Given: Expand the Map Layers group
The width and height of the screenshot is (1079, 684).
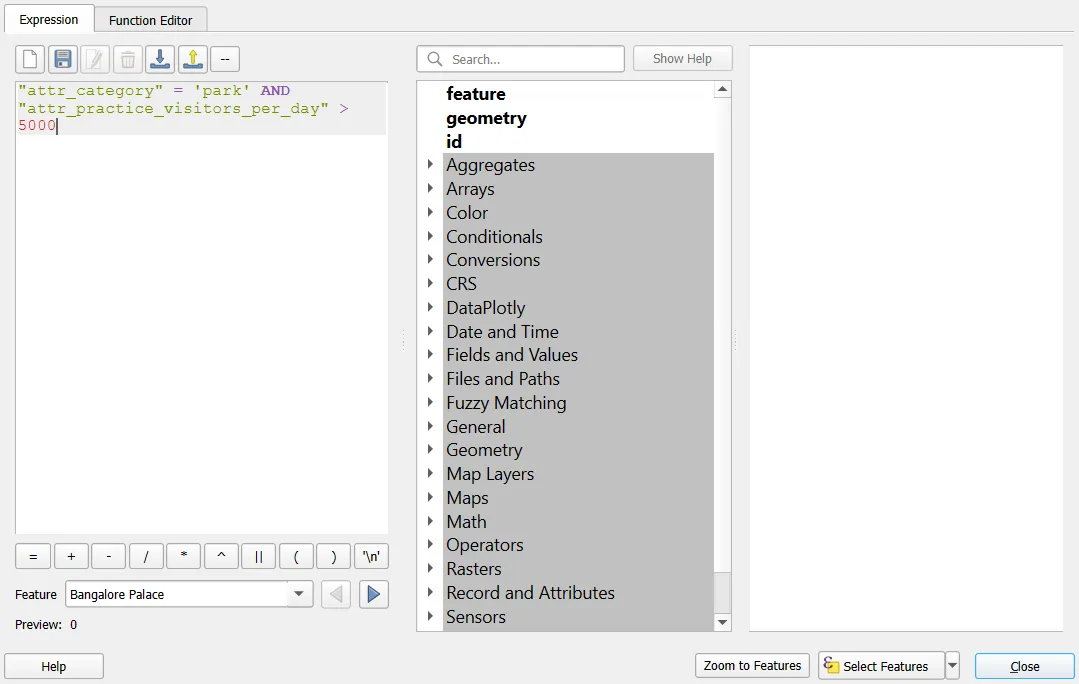Looking at the screenshot, I should click(430, 473).
